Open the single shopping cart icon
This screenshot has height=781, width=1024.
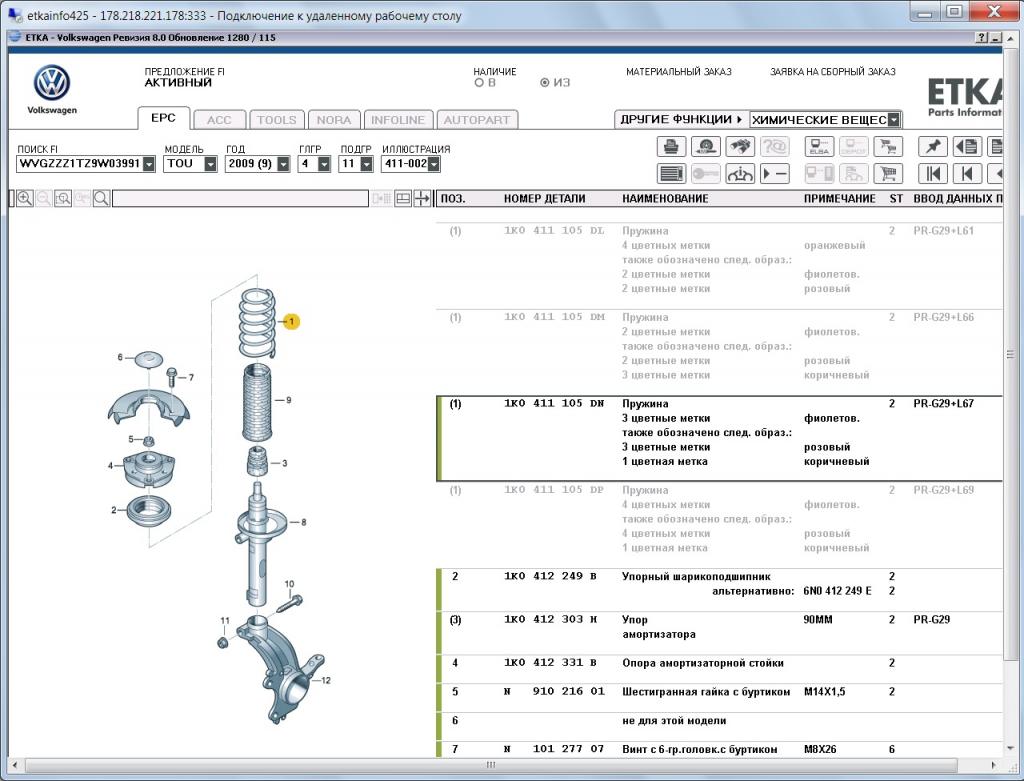point(888,174)
